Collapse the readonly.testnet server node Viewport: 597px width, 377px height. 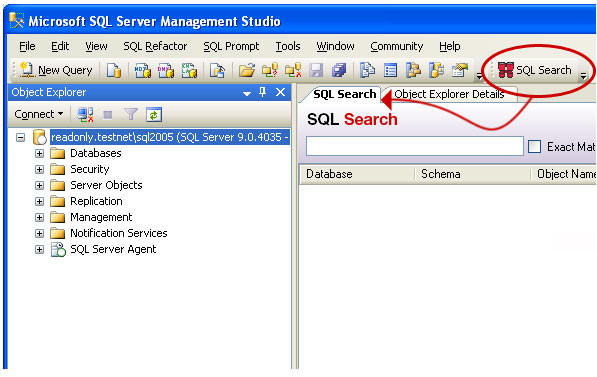[21, 137]
